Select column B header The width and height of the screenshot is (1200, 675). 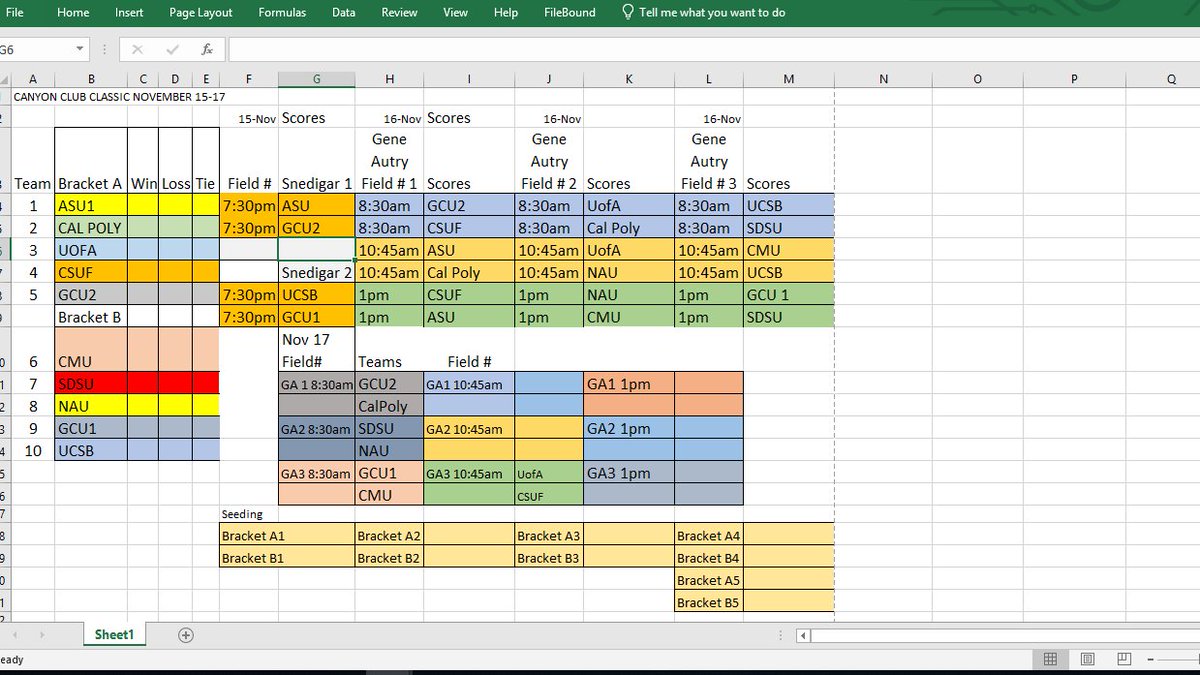coord(91,79)
